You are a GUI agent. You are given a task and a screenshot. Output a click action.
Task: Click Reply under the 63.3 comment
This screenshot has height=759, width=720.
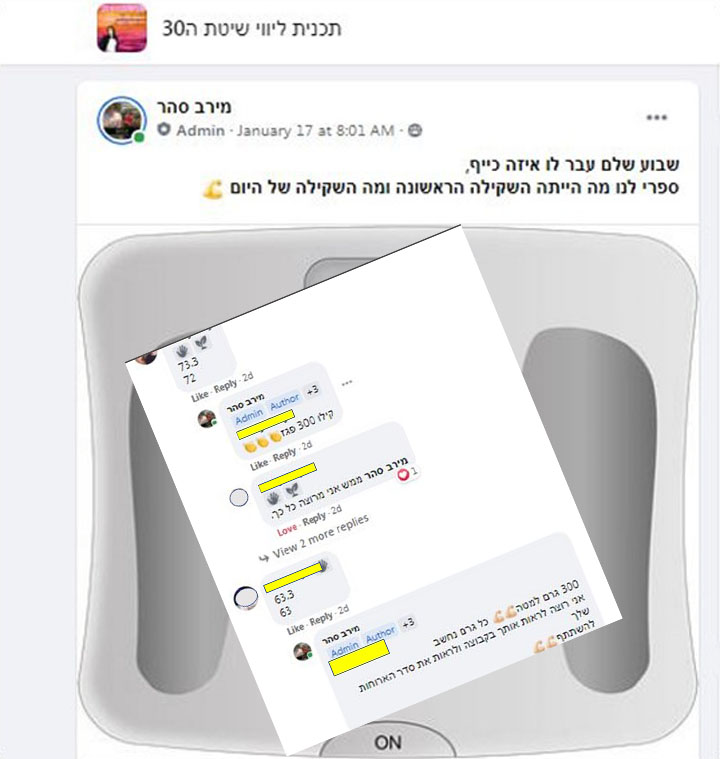[321, 619]
